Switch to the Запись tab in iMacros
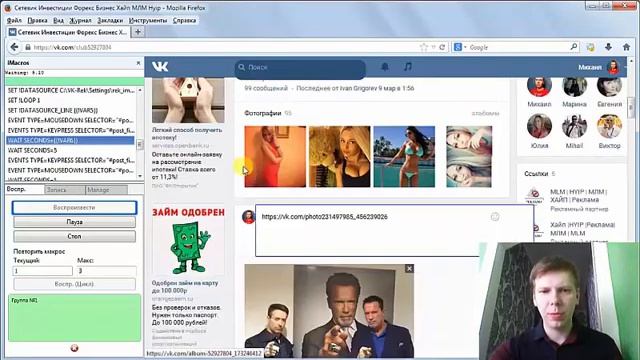640x360 pixels. [x=64, y=190]
